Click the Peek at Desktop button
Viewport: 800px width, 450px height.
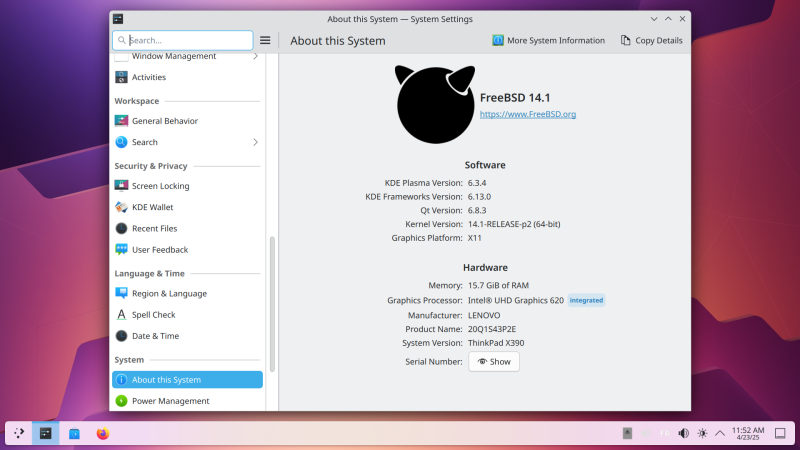(x=780, y=433)
